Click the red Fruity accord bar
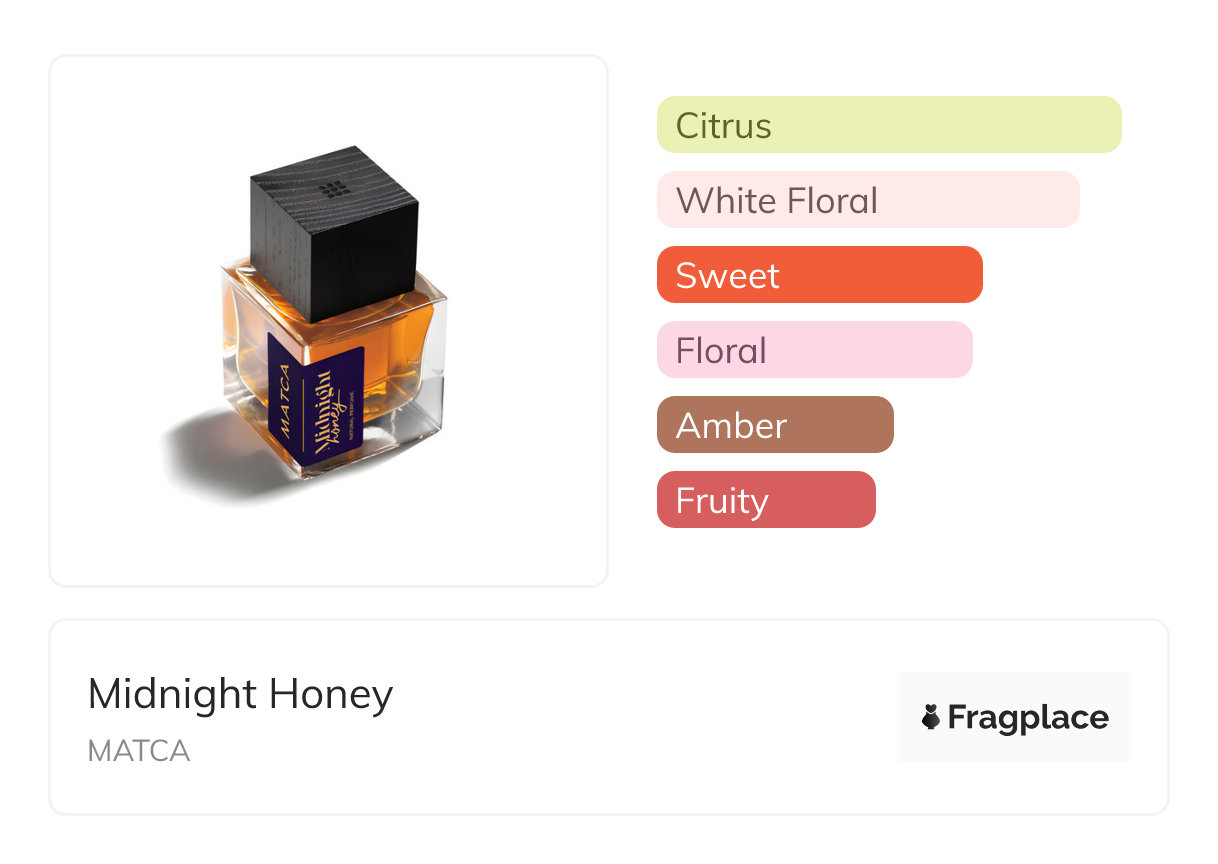Image resolution: width=1218 pixels, height=864 pixels. pos(766,500)
